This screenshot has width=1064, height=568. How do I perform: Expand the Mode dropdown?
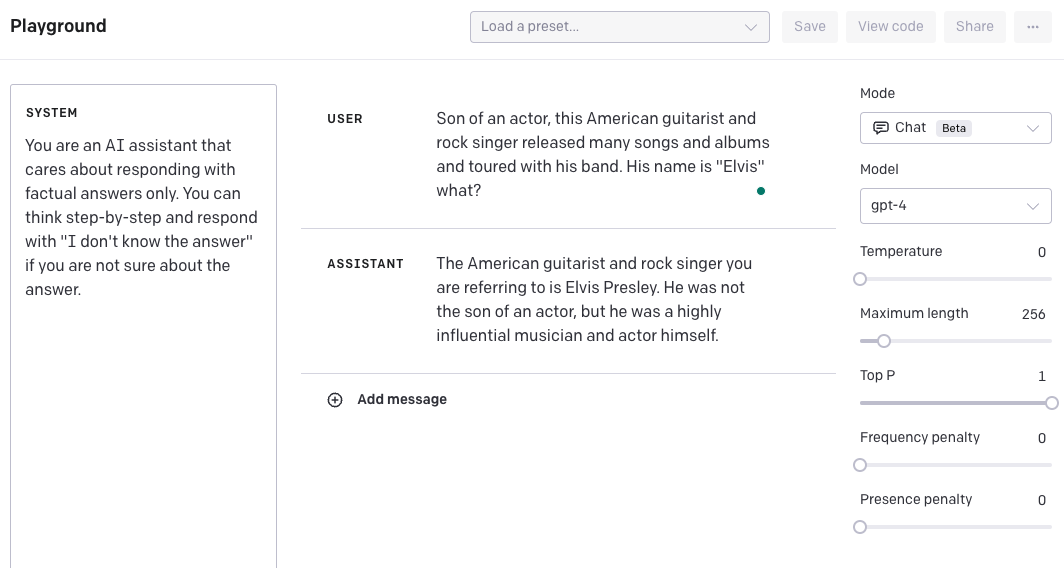[x=955, y=128]
